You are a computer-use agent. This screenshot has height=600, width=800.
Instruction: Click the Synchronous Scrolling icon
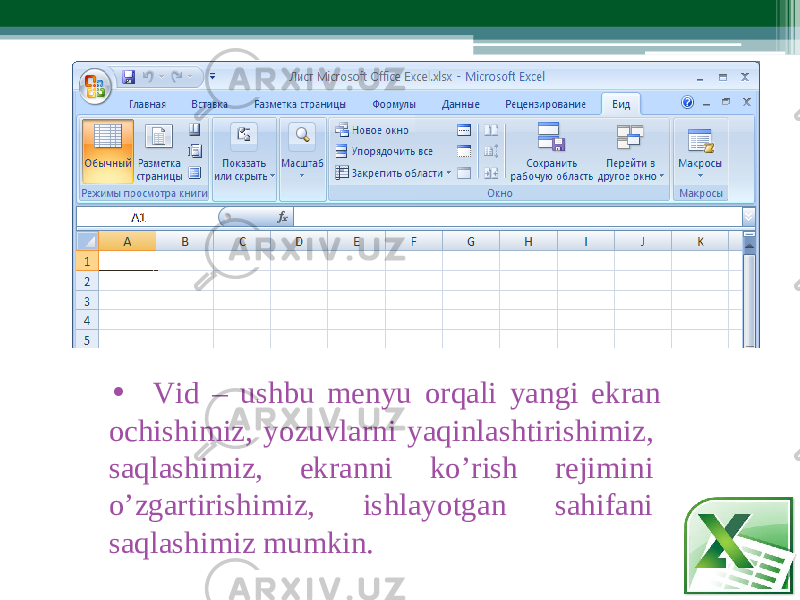coord(491,152)
